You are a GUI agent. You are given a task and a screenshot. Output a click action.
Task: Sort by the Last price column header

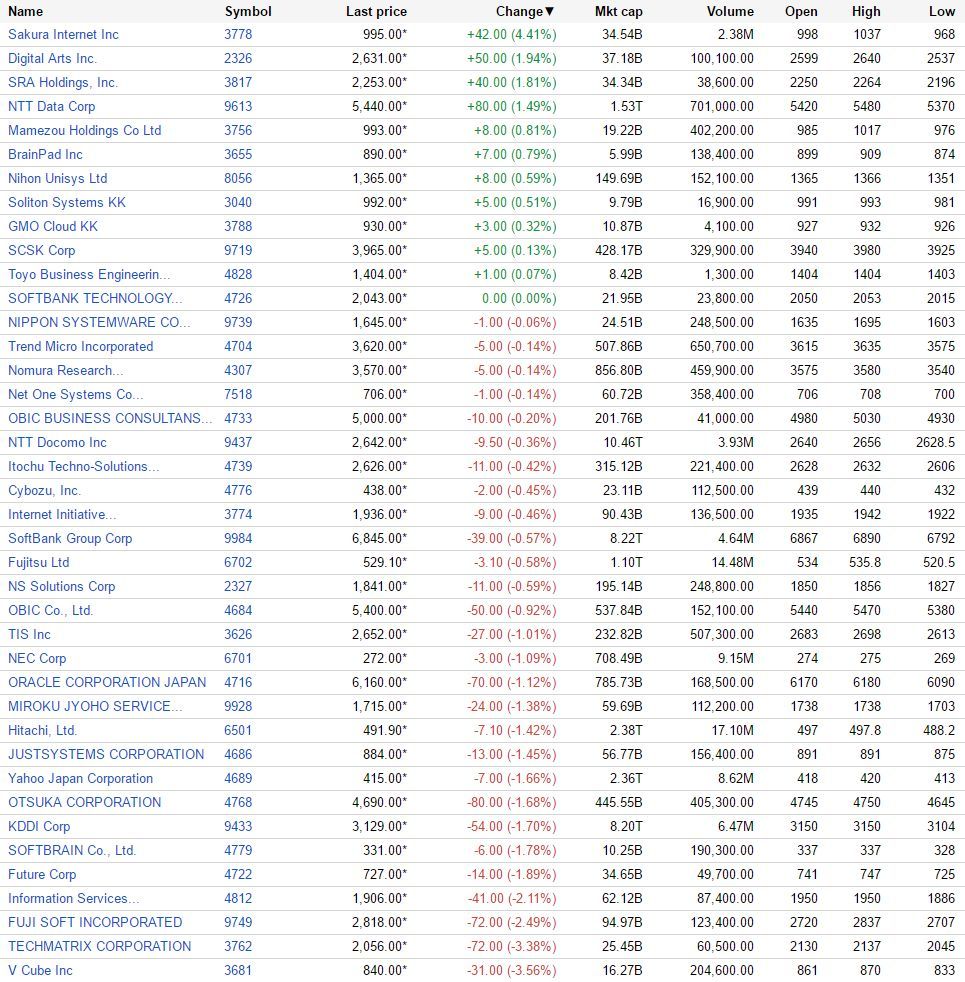376,11
